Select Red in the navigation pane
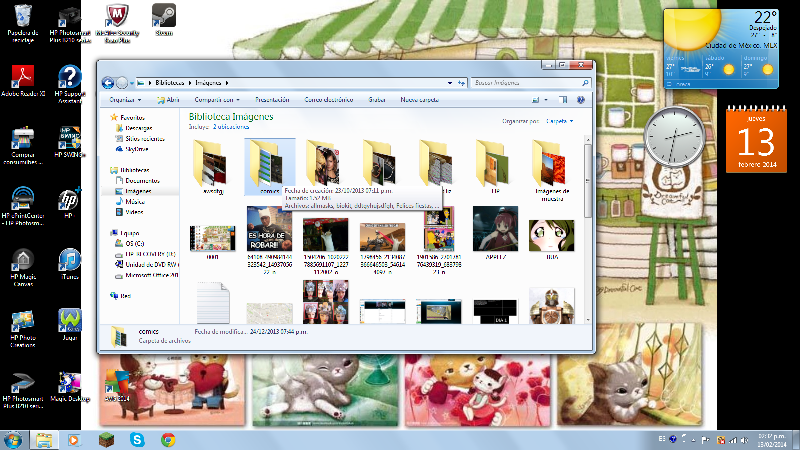The image size is (800, 450). (x=121, y=296)
